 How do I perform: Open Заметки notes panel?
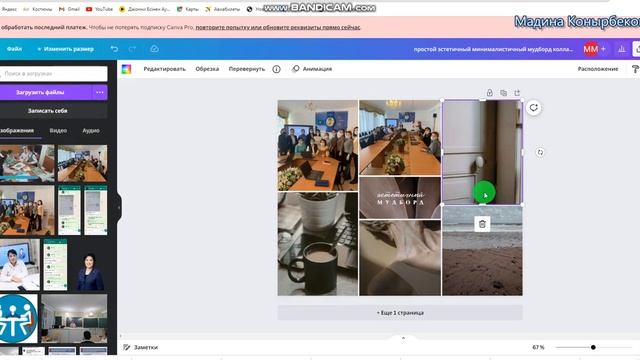(141, 347)
